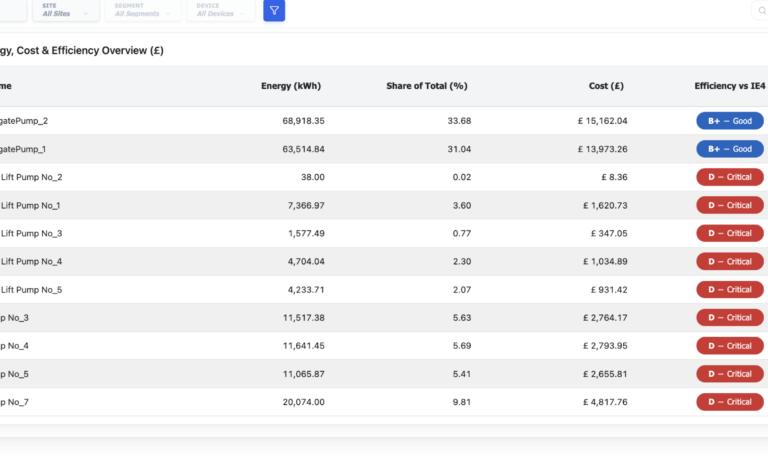
Task: Click D Critical badge for Lift Pump No_5
Action: pos(730,289)
